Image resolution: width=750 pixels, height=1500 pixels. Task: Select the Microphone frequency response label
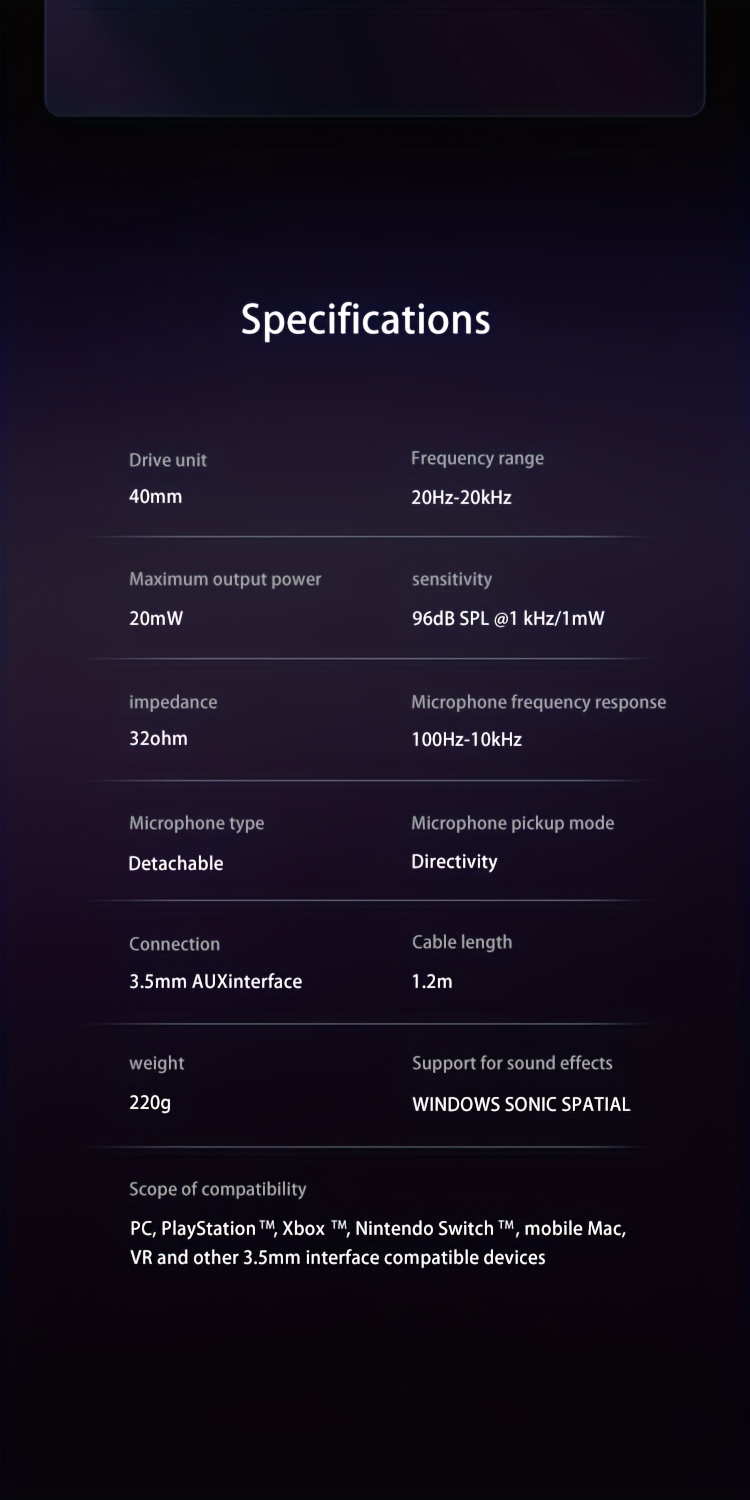pos(538,702)
